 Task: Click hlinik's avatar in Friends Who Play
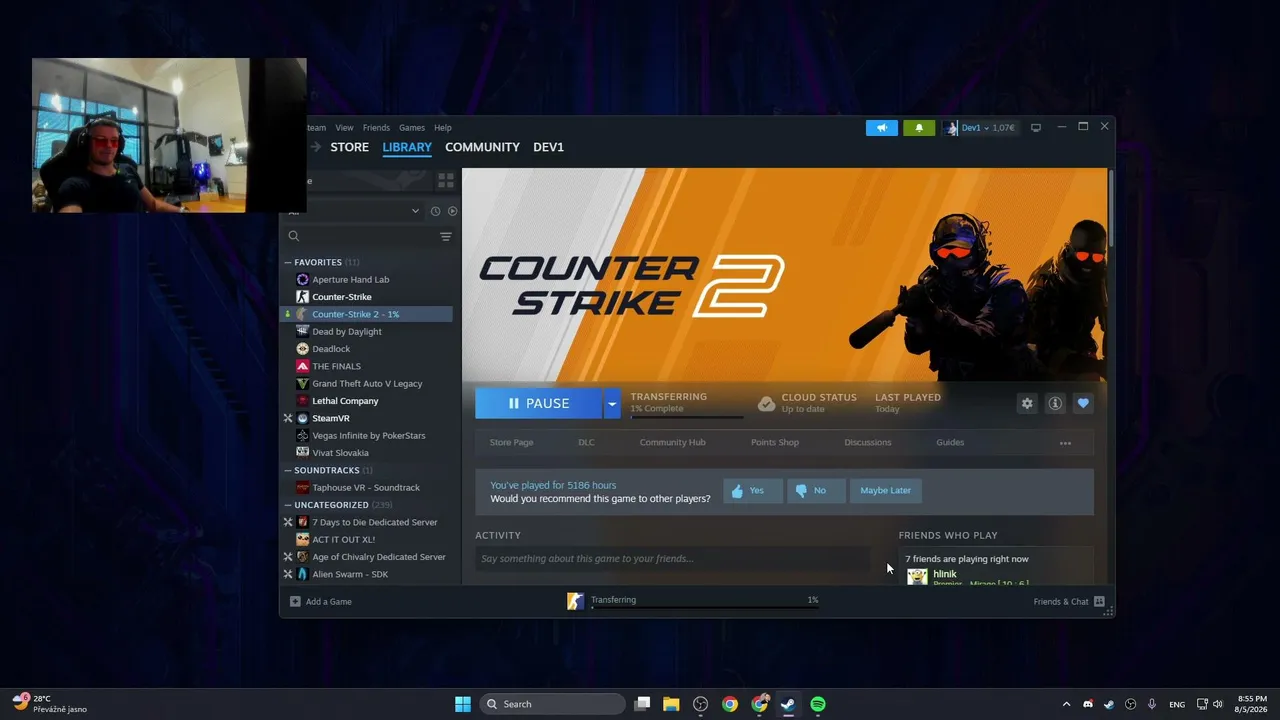click(917, 577)
